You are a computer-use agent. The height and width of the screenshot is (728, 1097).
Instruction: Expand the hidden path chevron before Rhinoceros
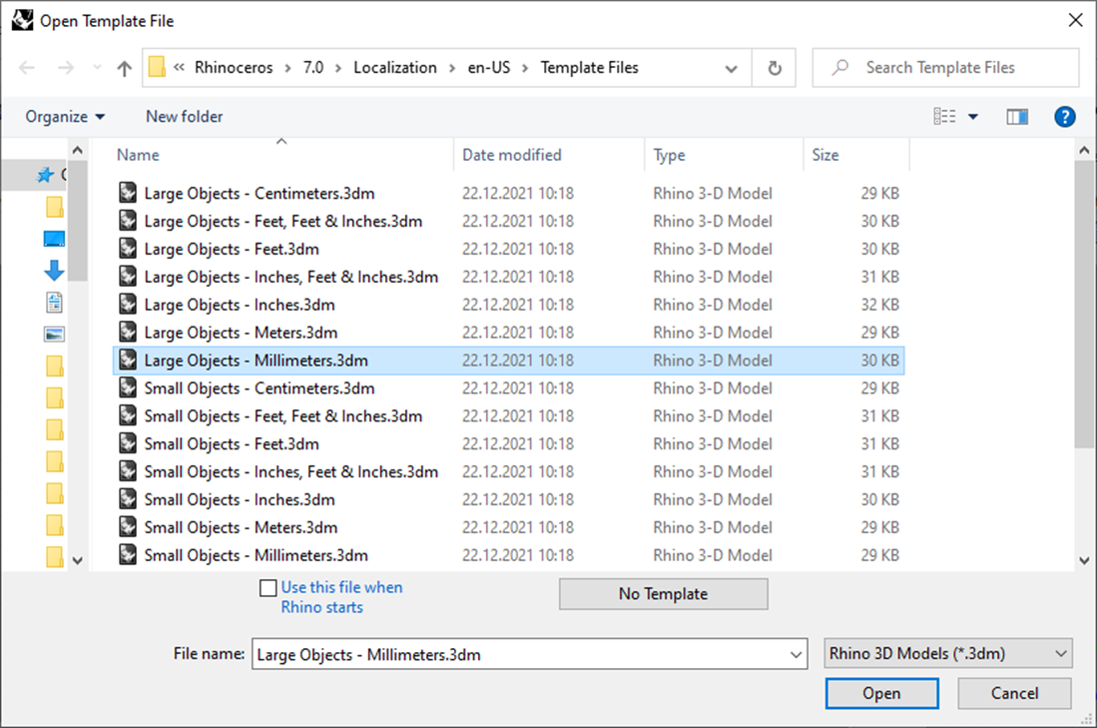tap(179, 67)
